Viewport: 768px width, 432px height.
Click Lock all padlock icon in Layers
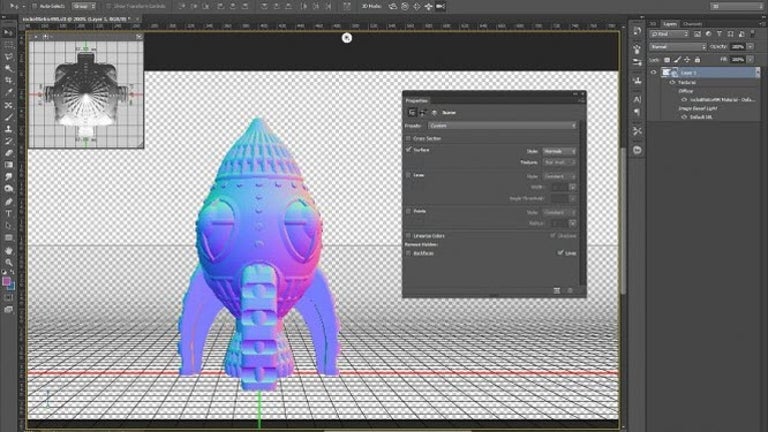tap(697, 60)
